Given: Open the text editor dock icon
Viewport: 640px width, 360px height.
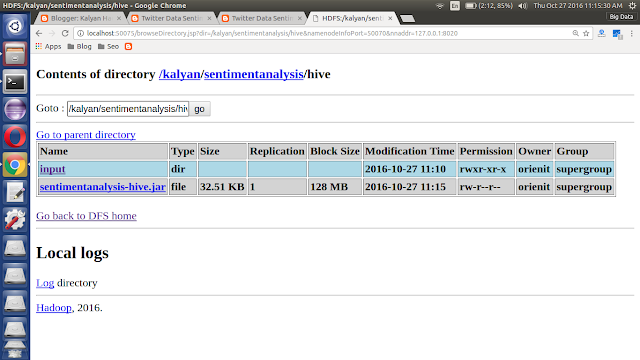Looking at the screenshot, I should coord(15,192).
